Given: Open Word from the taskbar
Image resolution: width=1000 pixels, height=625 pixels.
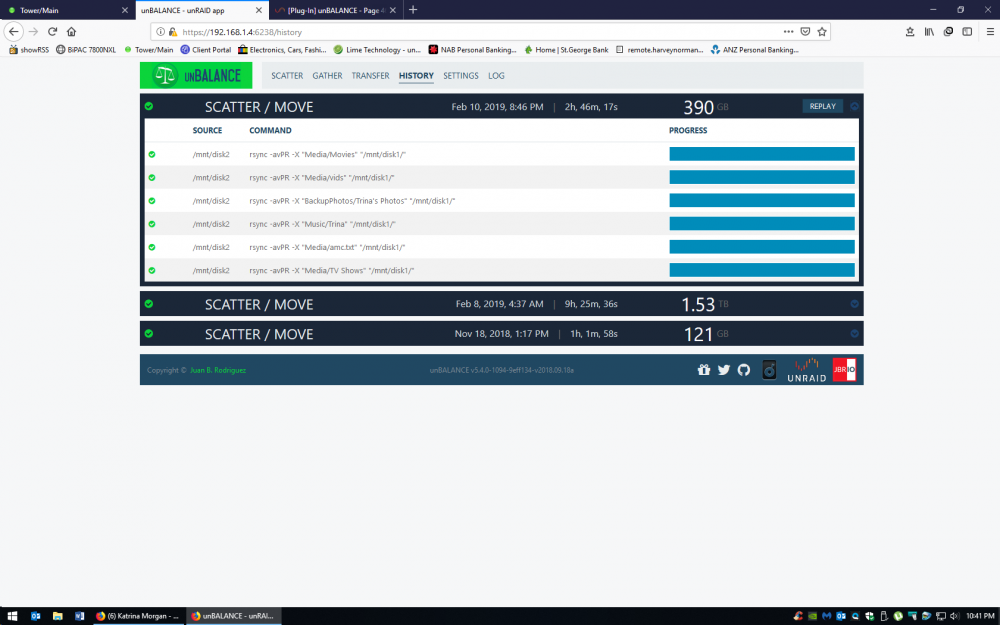Looking at the screenshot, I should point(79,616).
